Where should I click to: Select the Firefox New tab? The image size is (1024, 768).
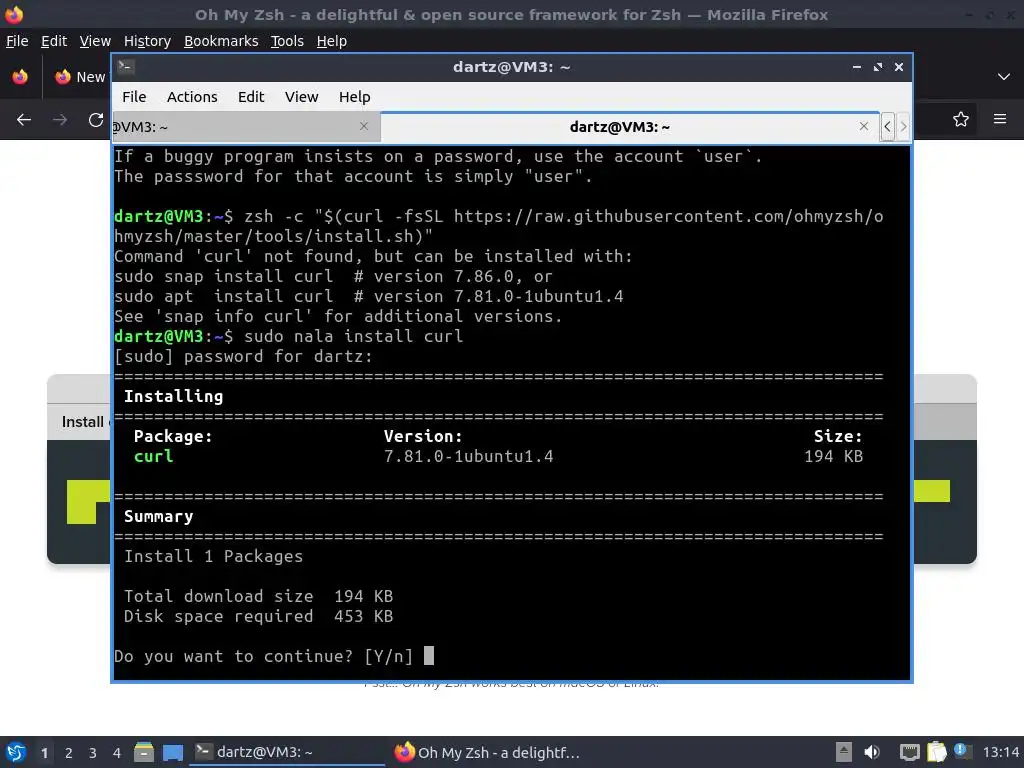point(80,77)
